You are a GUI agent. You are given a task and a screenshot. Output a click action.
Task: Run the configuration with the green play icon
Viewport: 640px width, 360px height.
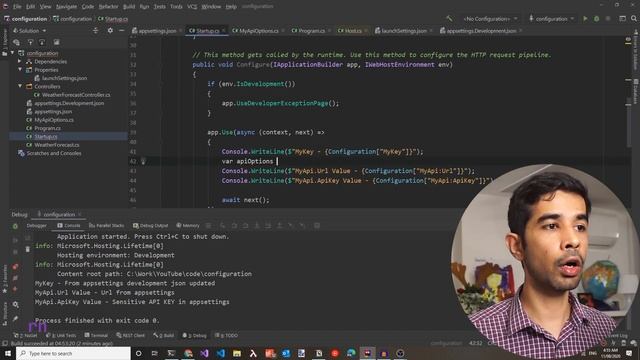pos(585,18)
